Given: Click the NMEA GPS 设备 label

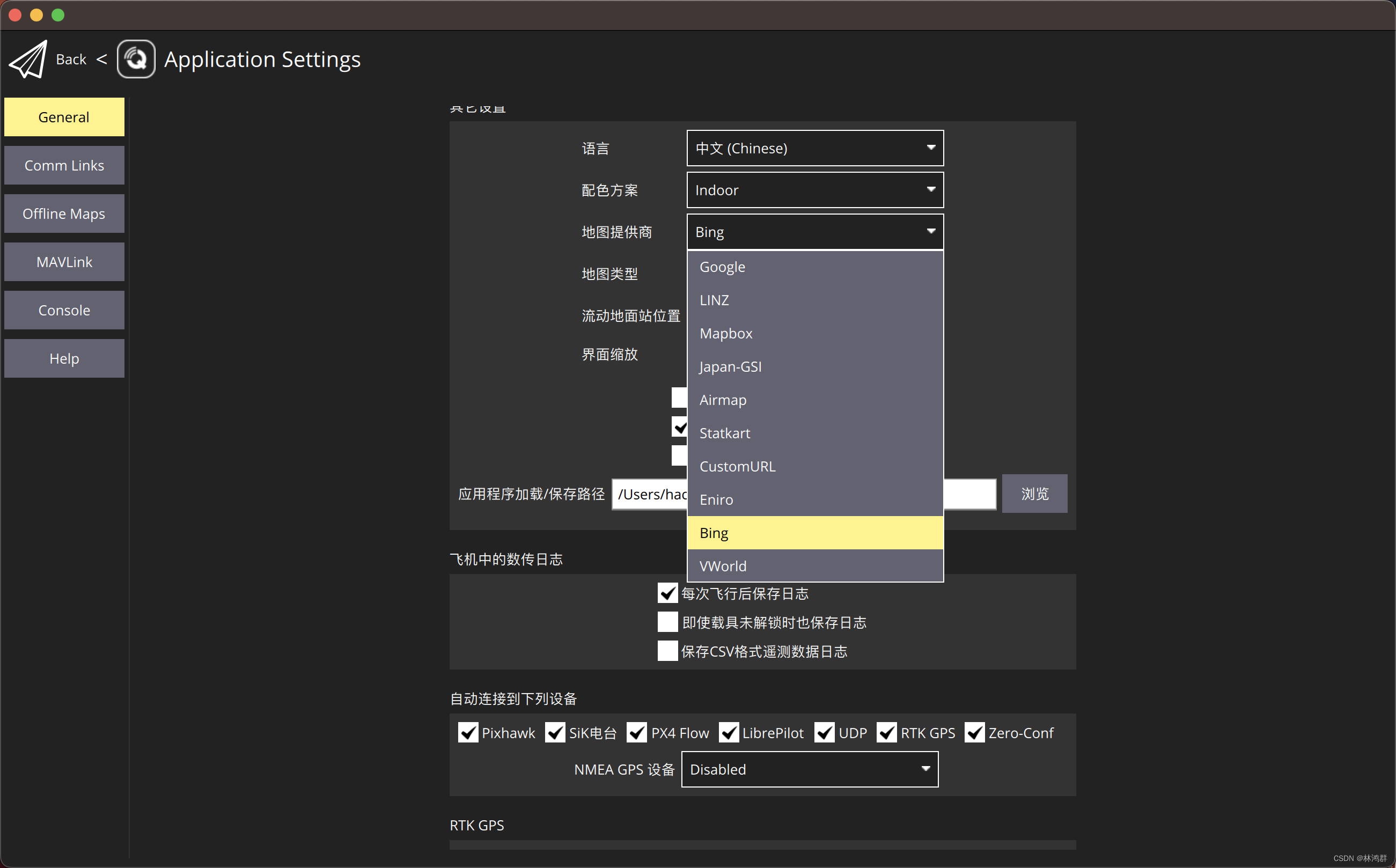Looking at the screenshot, I should pyautogui.click(x=624, y=769).
